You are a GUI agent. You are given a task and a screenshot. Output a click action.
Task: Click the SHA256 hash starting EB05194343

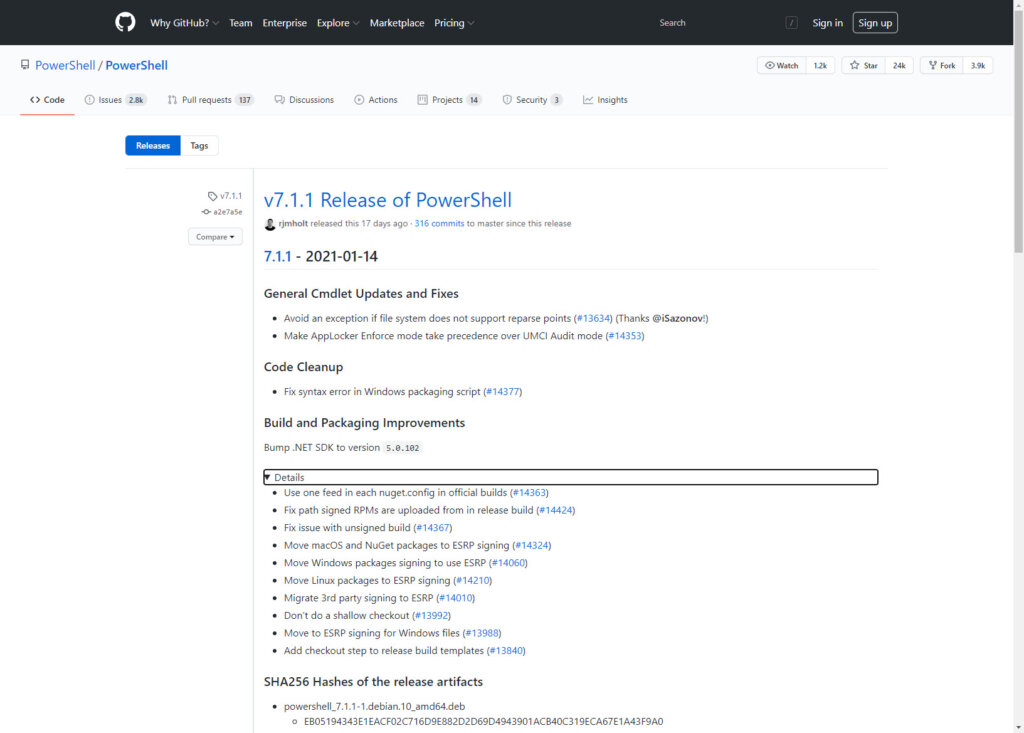(x=483, y=722)
